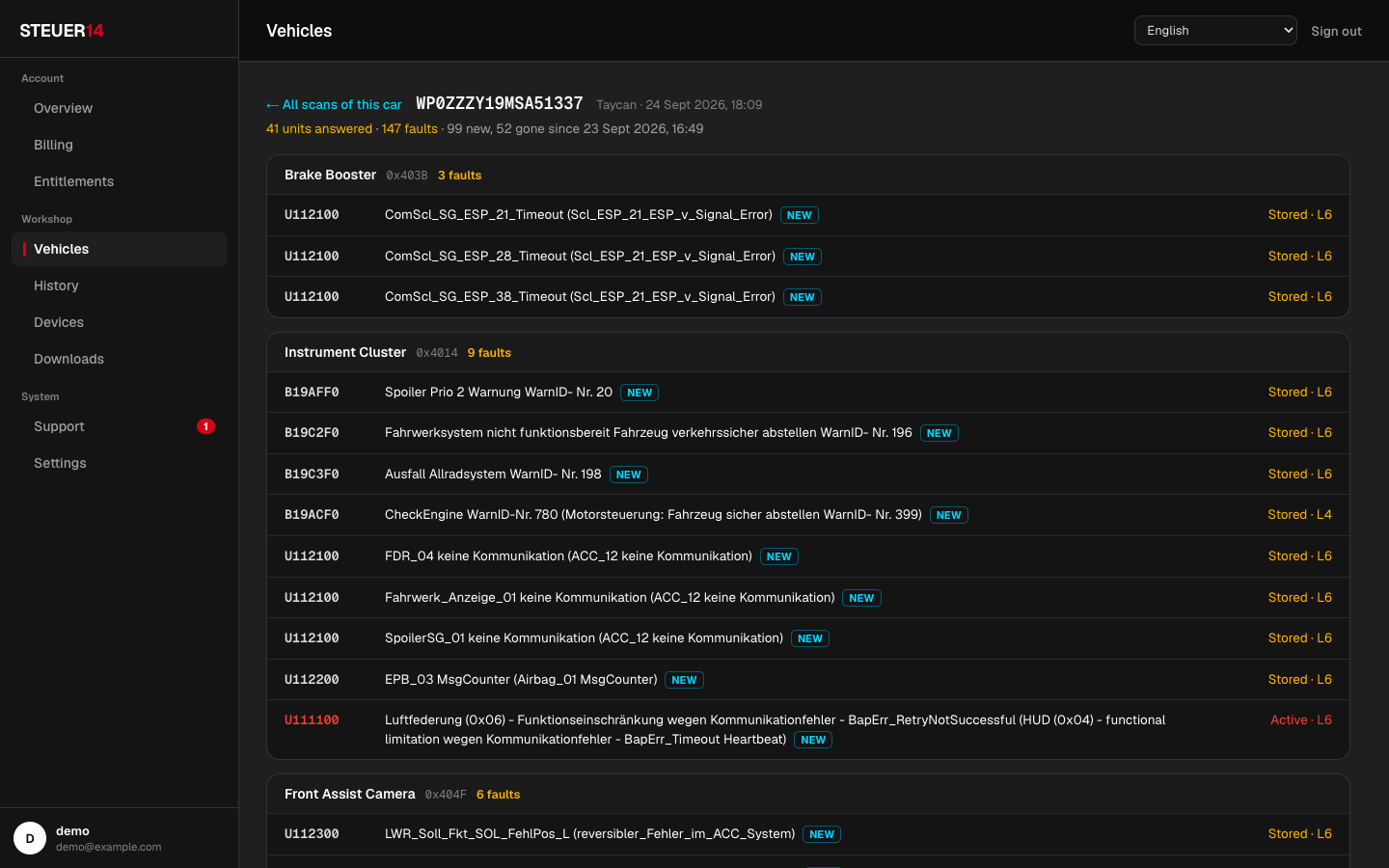The width and height of the screenshot is (1389, 868).
Task: Select the ComScl_SG_ESP_38_Timeout fault row
Action: coord(807,297)
